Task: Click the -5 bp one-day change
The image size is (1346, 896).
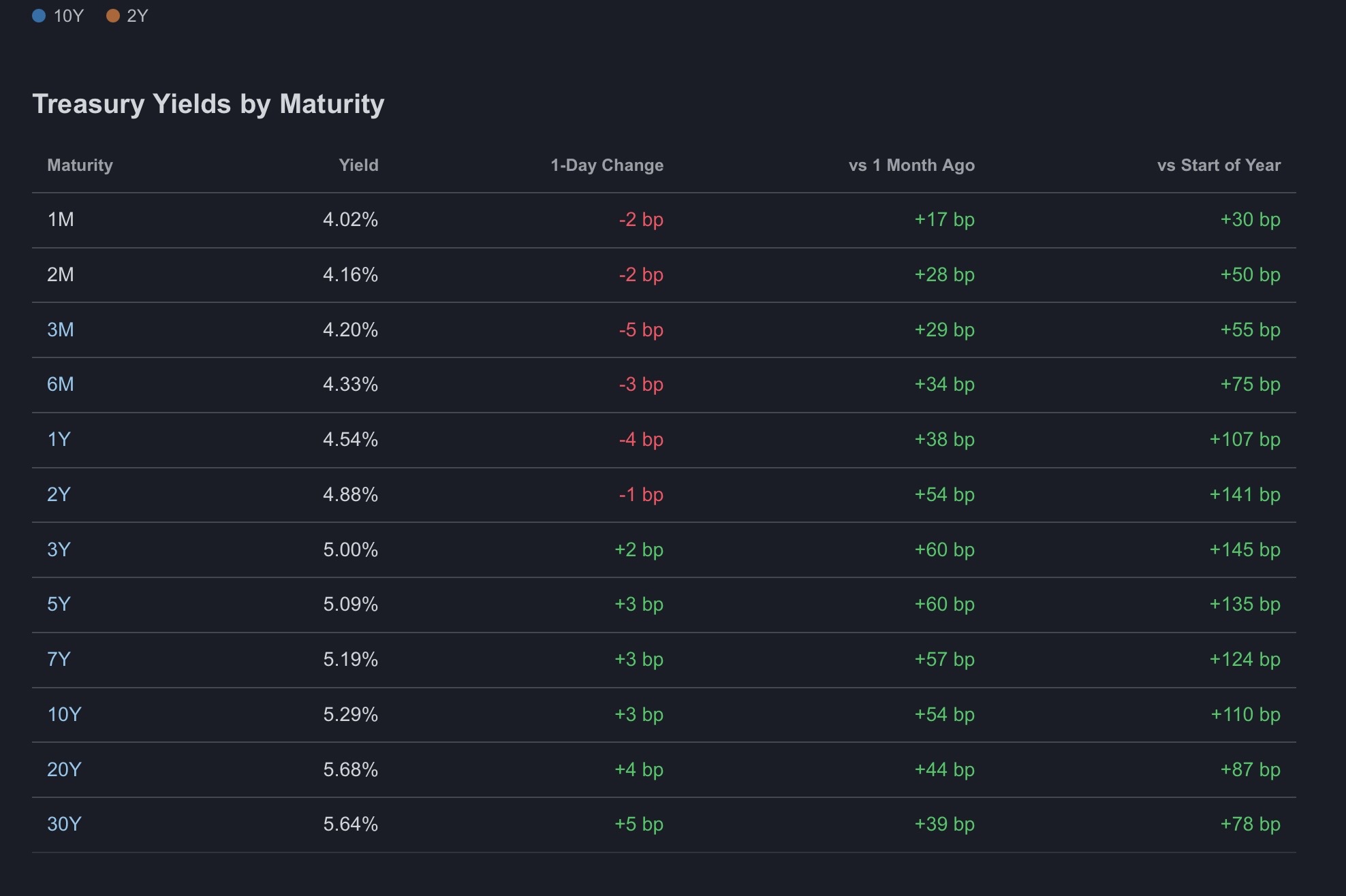Action: pos(641,330)
